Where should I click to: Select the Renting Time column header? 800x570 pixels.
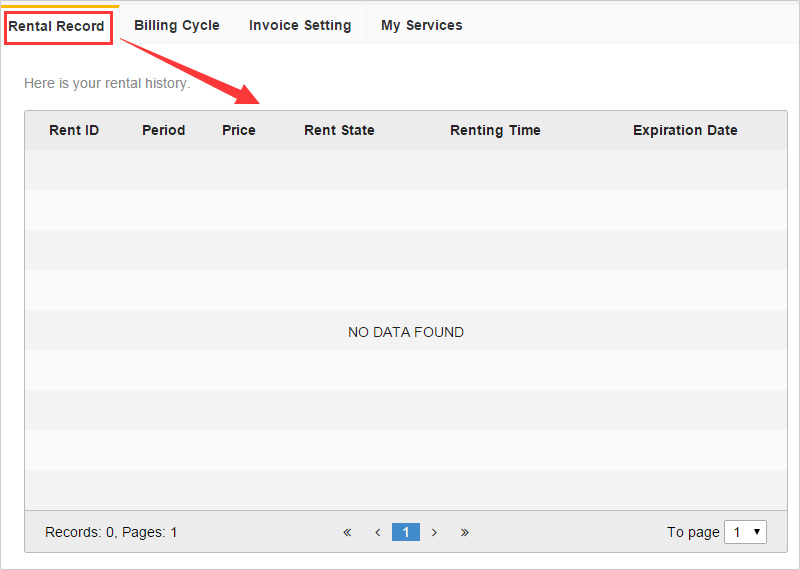pos(495,130)
